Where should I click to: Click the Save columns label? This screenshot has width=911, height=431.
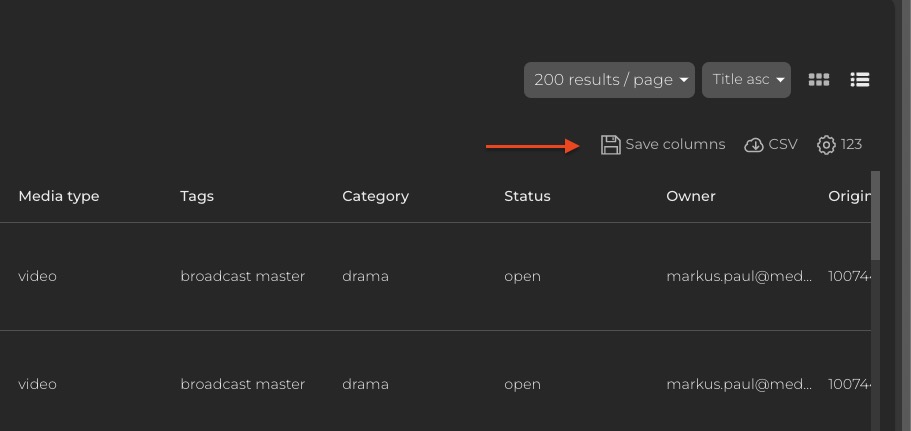675,145
